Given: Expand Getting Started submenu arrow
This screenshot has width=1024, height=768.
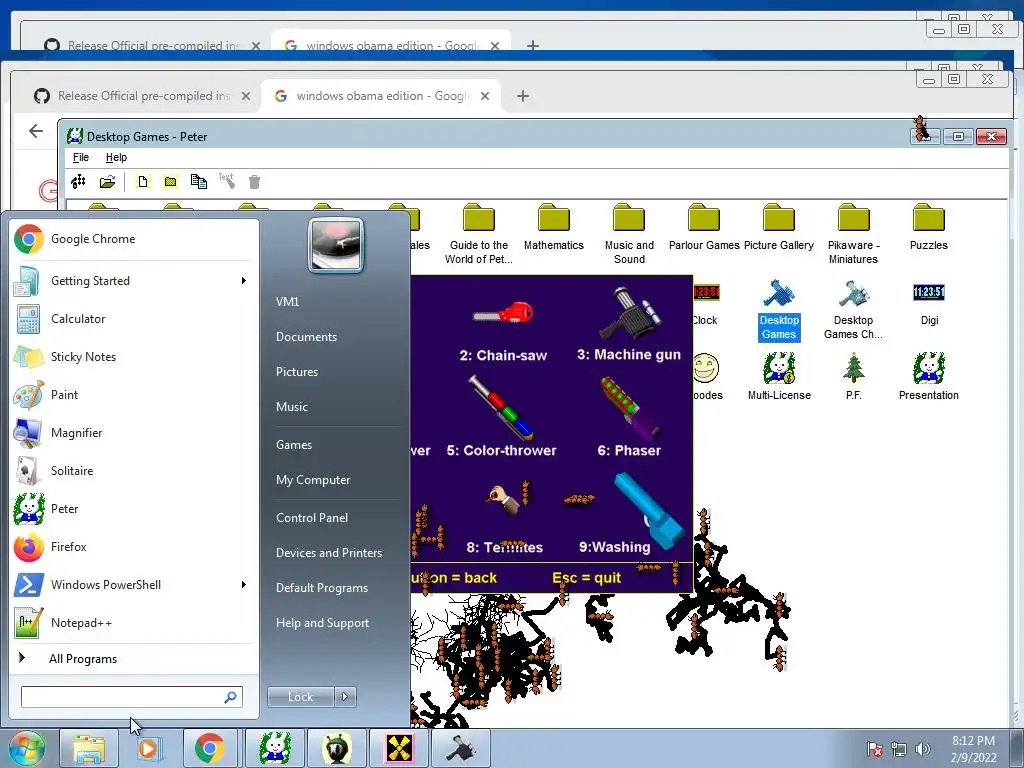Looking at the screenshot, I should (x=244, y=281).
